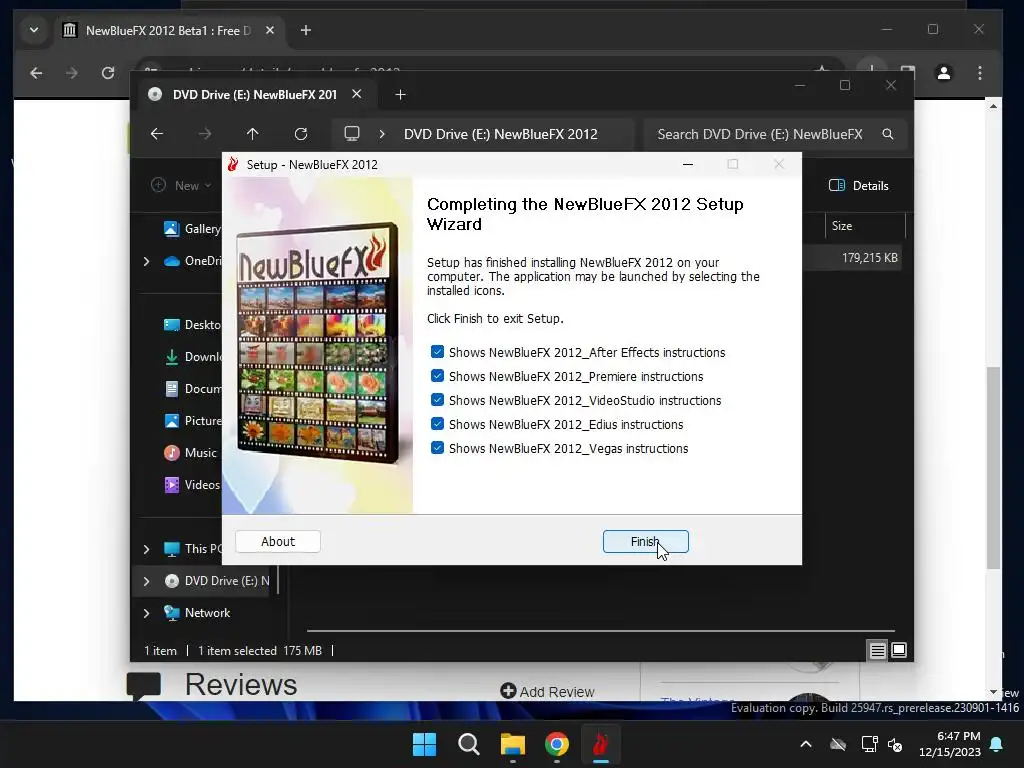The height and width of the screenshot is (768, 1024).
Task: Open Videos folder in sidebar
Action: [x=192, y=485]
